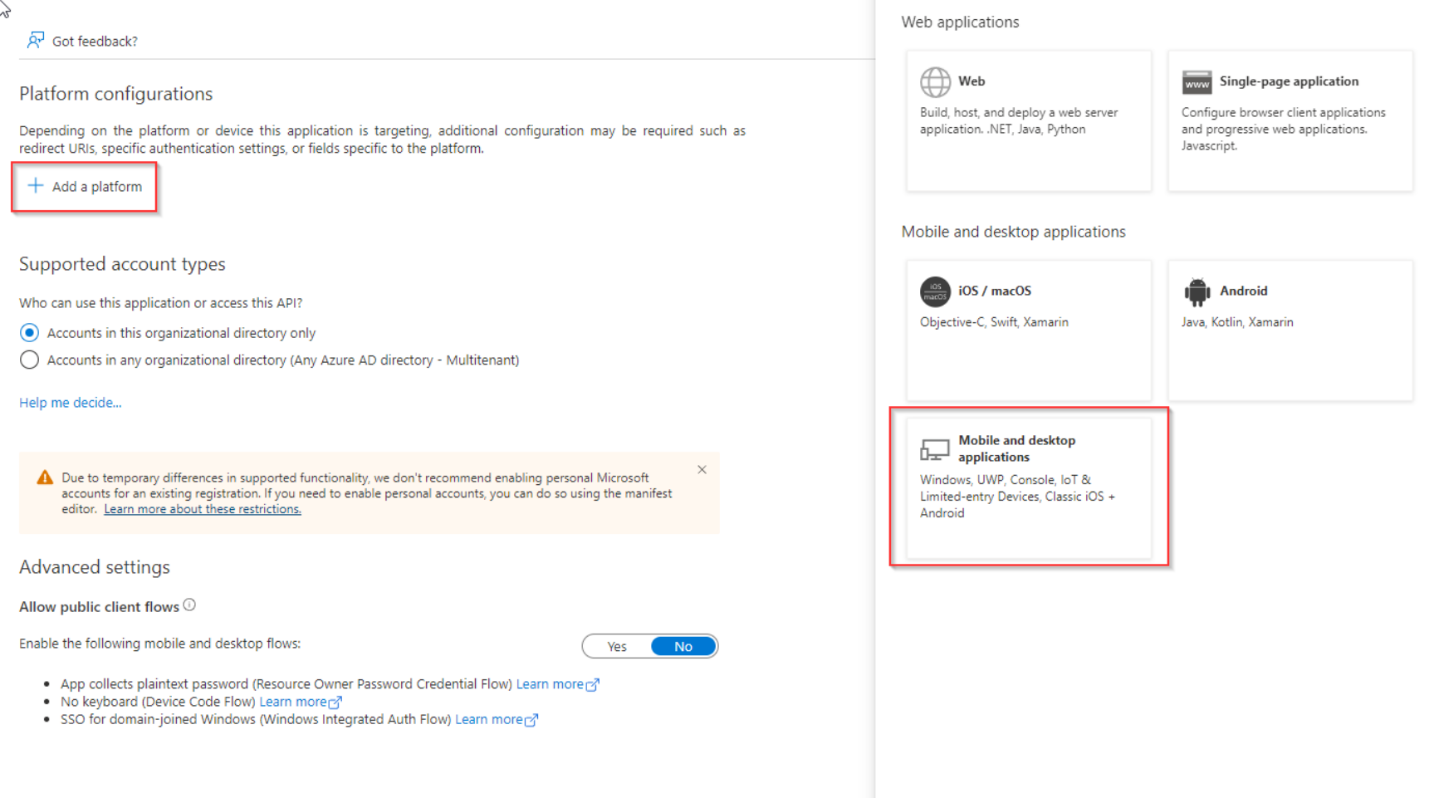The image size is (1429, 798).
Task: Select Accounts in any organizational directory (Multitenant)
Action: click(30, 360)
